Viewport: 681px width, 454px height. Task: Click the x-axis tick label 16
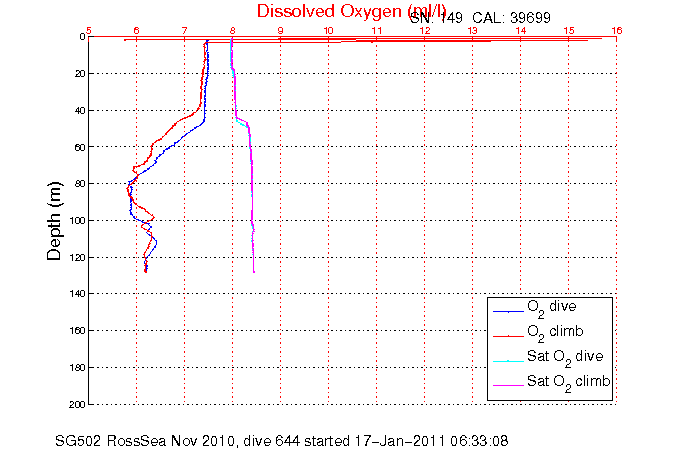click(617, 30)
